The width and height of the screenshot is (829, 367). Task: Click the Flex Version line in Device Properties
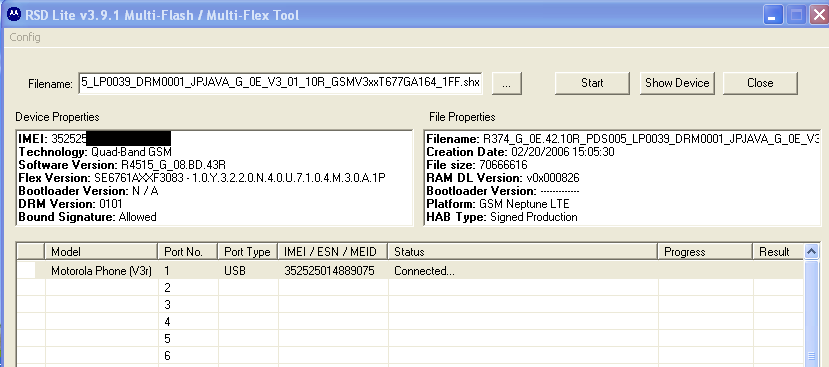[201, 178]
